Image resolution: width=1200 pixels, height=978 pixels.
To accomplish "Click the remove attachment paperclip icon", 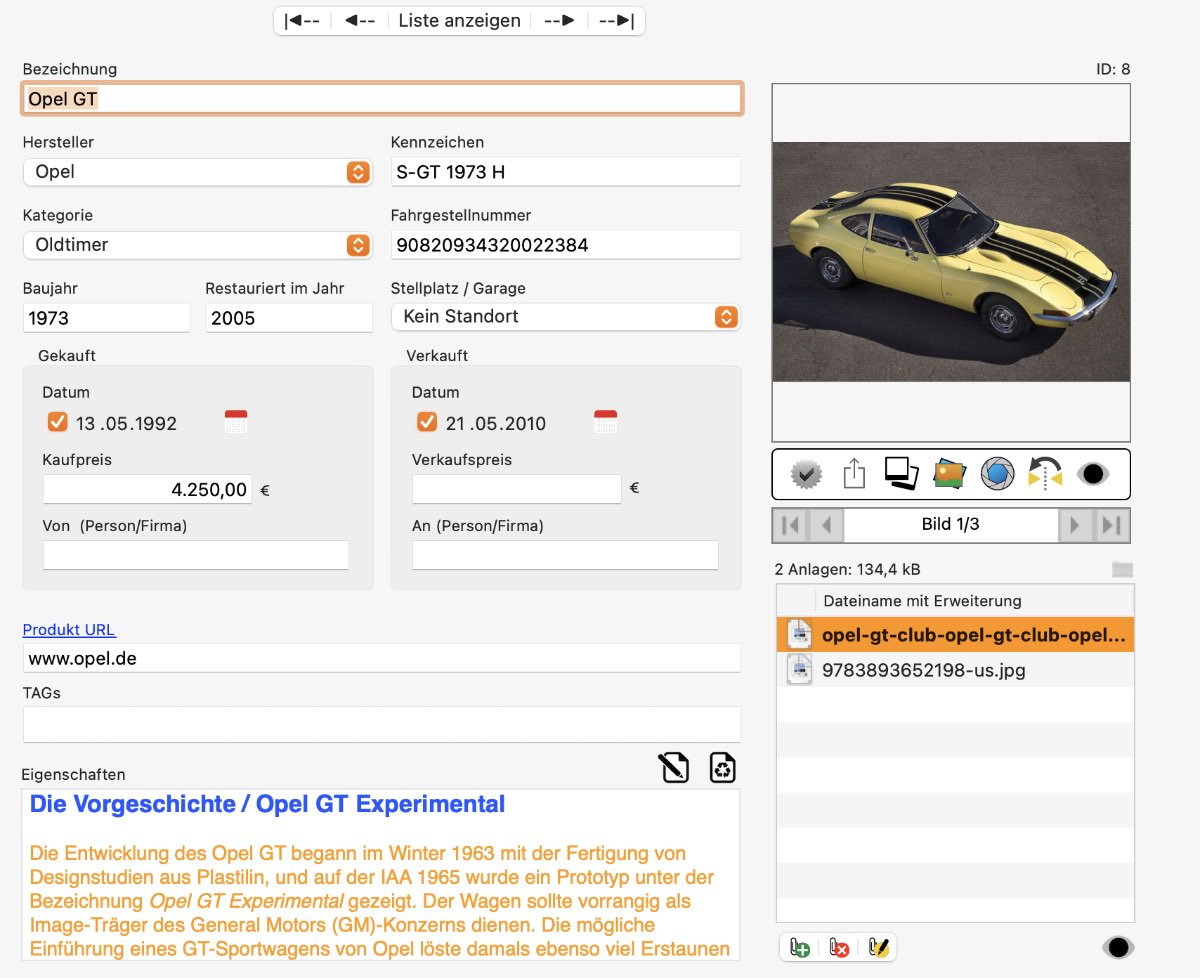I will tap(839, 947).
